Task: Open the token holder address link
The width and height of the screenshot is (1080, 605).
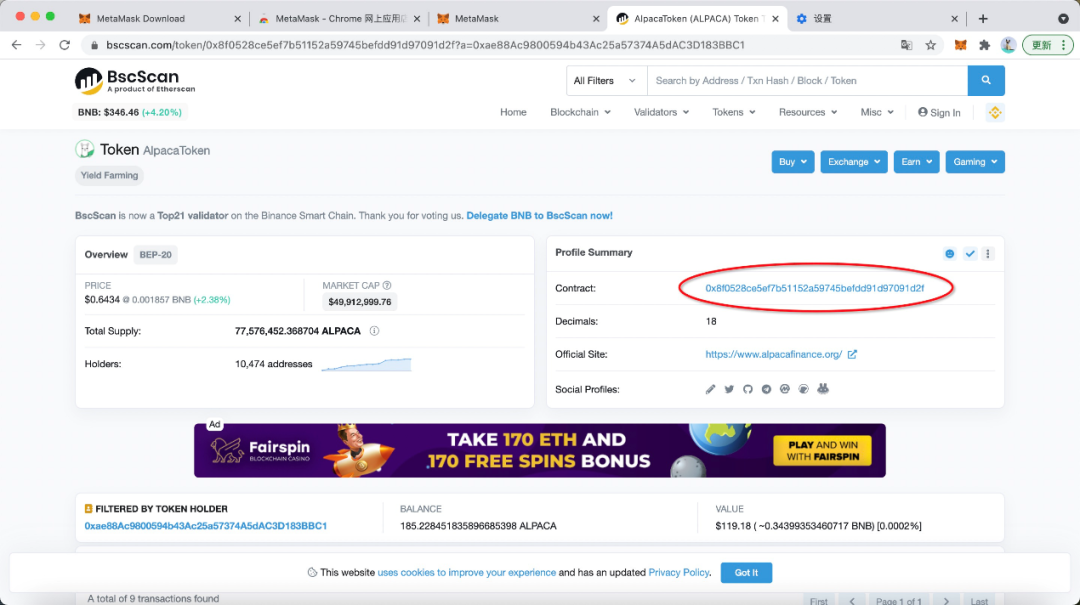Action: coord(205,526)
